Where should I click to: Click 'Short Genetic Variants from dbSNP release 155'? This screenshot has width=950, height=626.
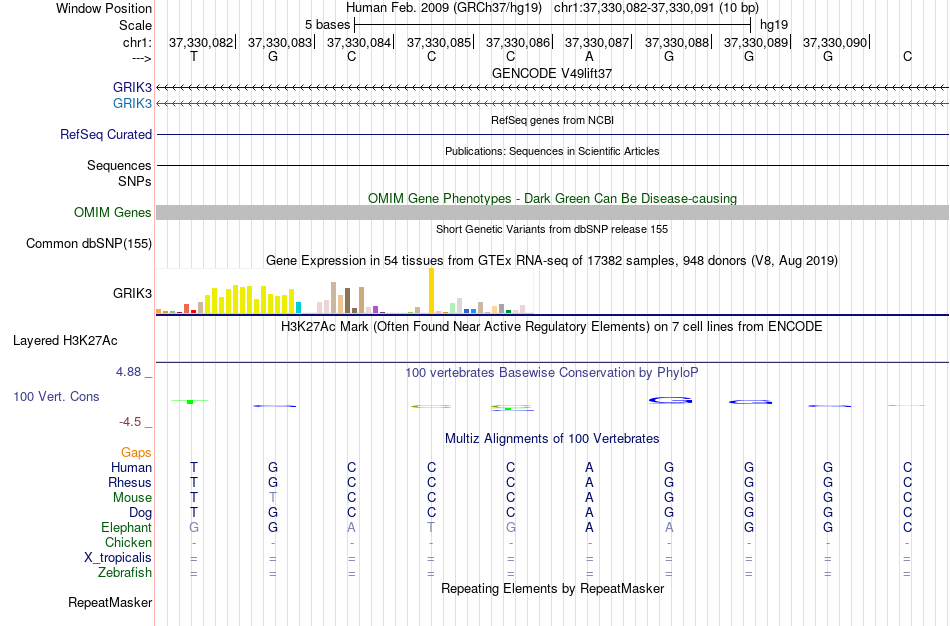(x=552, y=229)
